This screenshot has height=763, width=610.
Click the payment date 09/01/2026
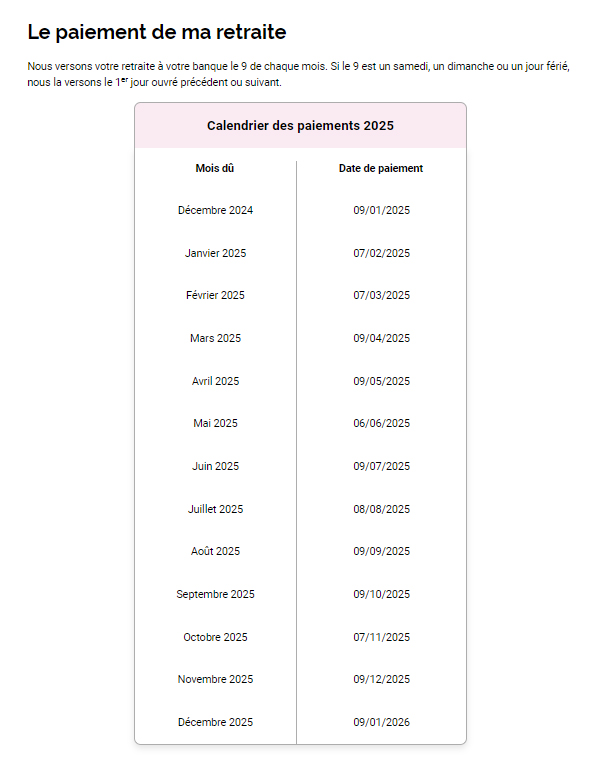click(x=381, y=722)
